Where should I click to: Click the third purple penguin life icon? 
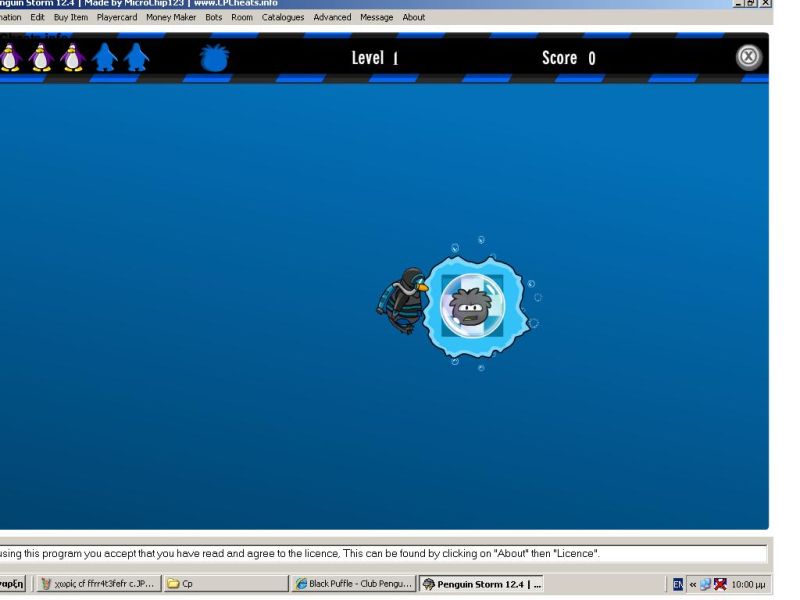(72, 57)
